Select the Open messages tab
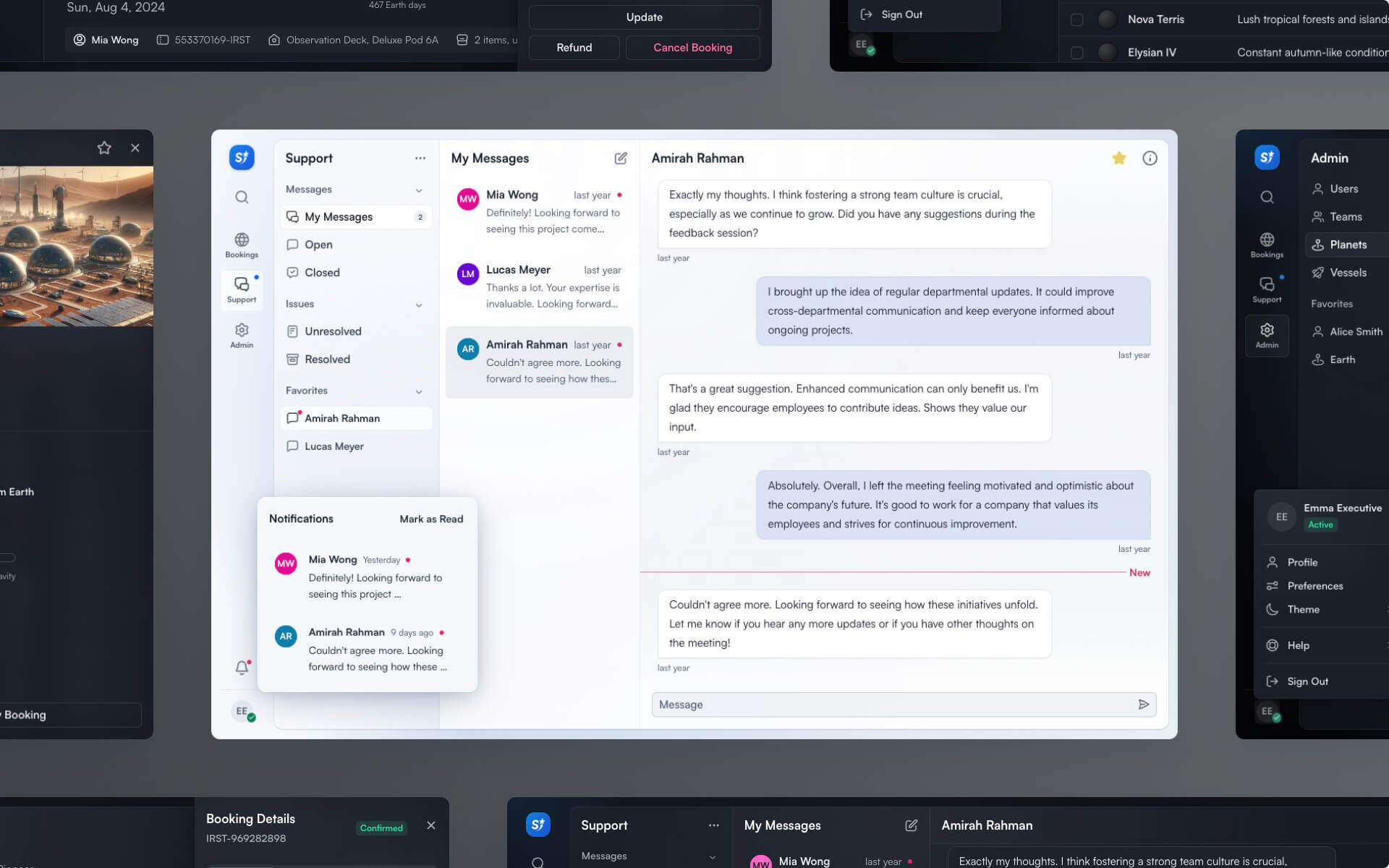Screen dimensions: 1389x868 (x=318, y=245)
